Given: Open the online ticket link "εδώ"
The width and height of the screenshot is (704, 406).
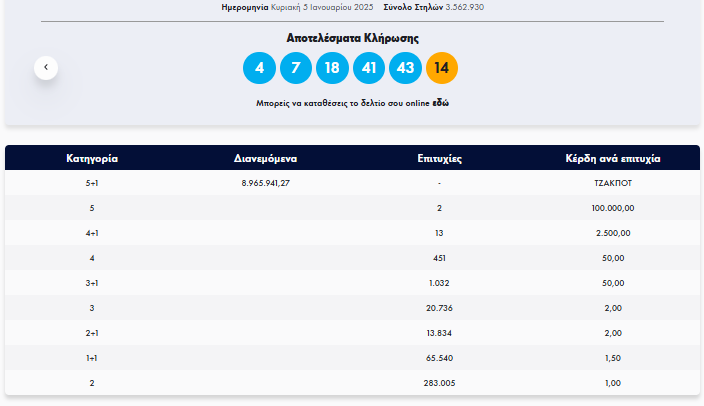Looking at the screenshot, I should (x=440, y=103).
